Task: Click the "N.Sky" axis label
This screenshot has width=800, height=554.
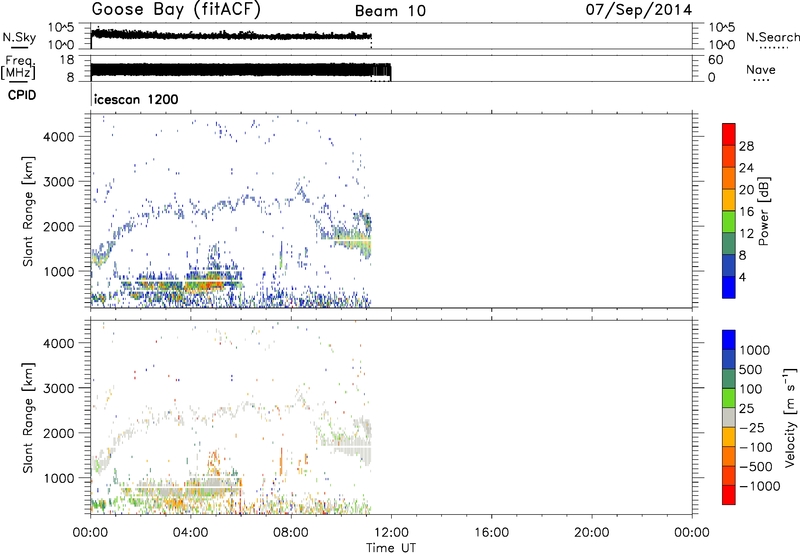Action: pyautogui.click(x=19, y=37)
